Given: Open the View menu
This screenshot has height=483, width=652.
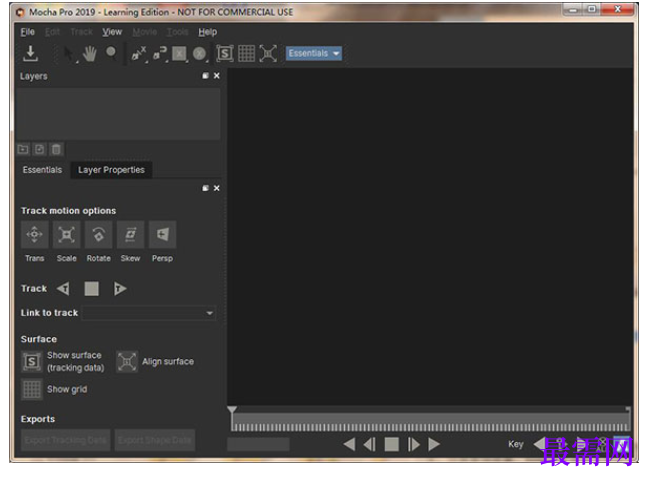Looking at the screenshot, I should click(112, 32).
